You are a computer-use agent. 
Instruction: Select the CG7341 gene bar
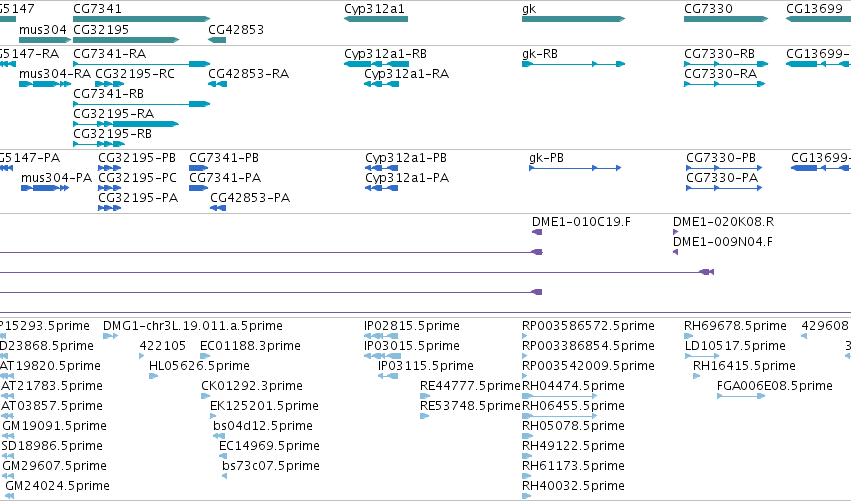click(x=142, y=19)
